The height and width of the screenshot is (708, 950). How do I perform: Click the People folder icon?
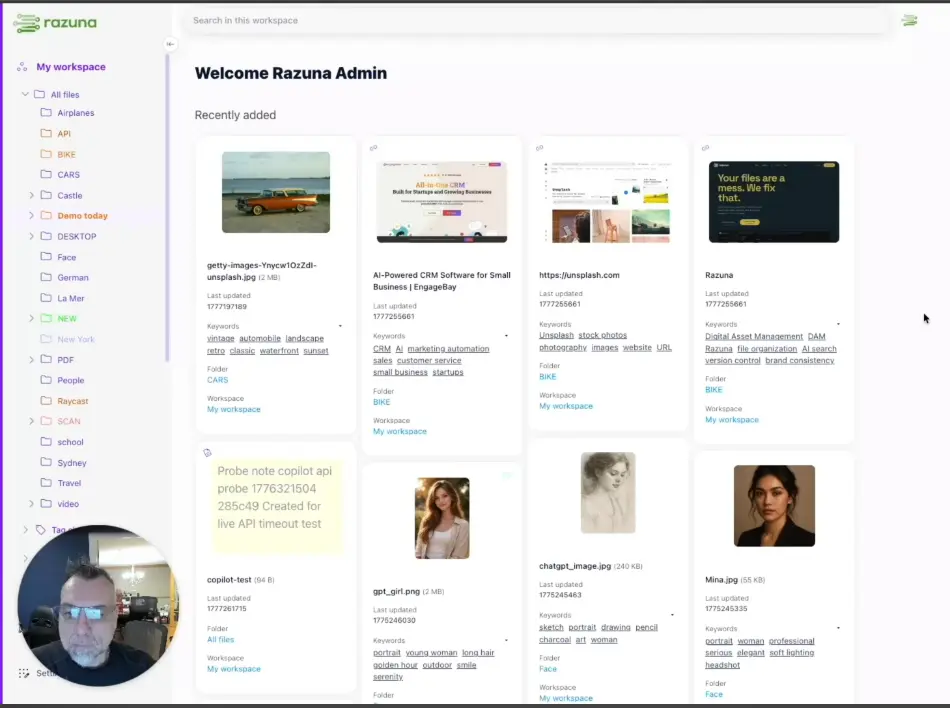46,380
